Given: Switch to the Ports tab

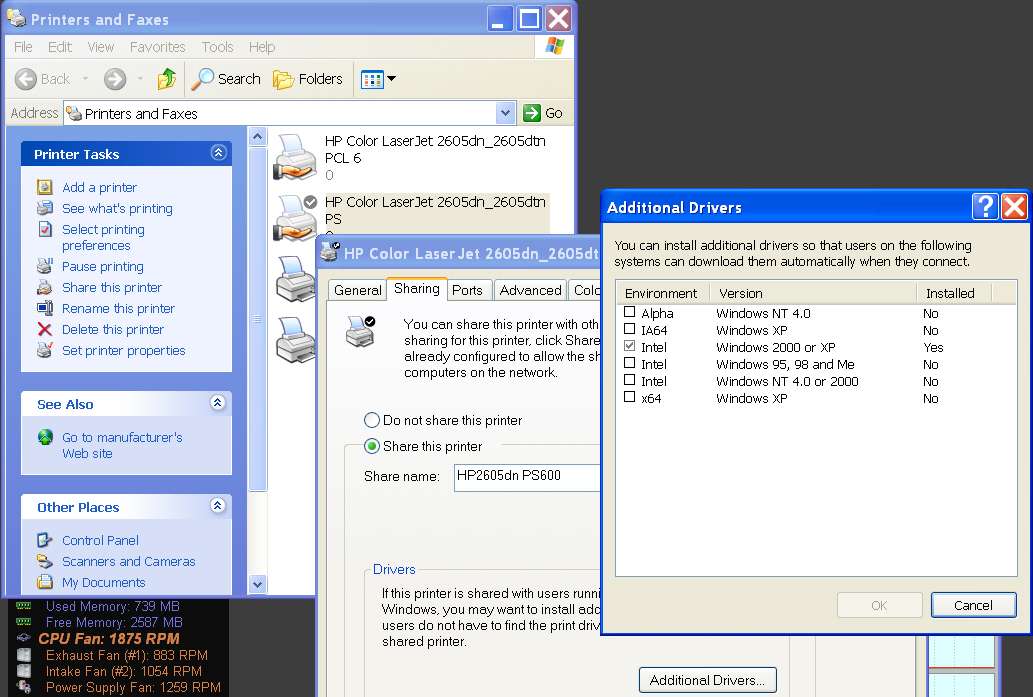Looking at the screenshot, I should [467, 291].
